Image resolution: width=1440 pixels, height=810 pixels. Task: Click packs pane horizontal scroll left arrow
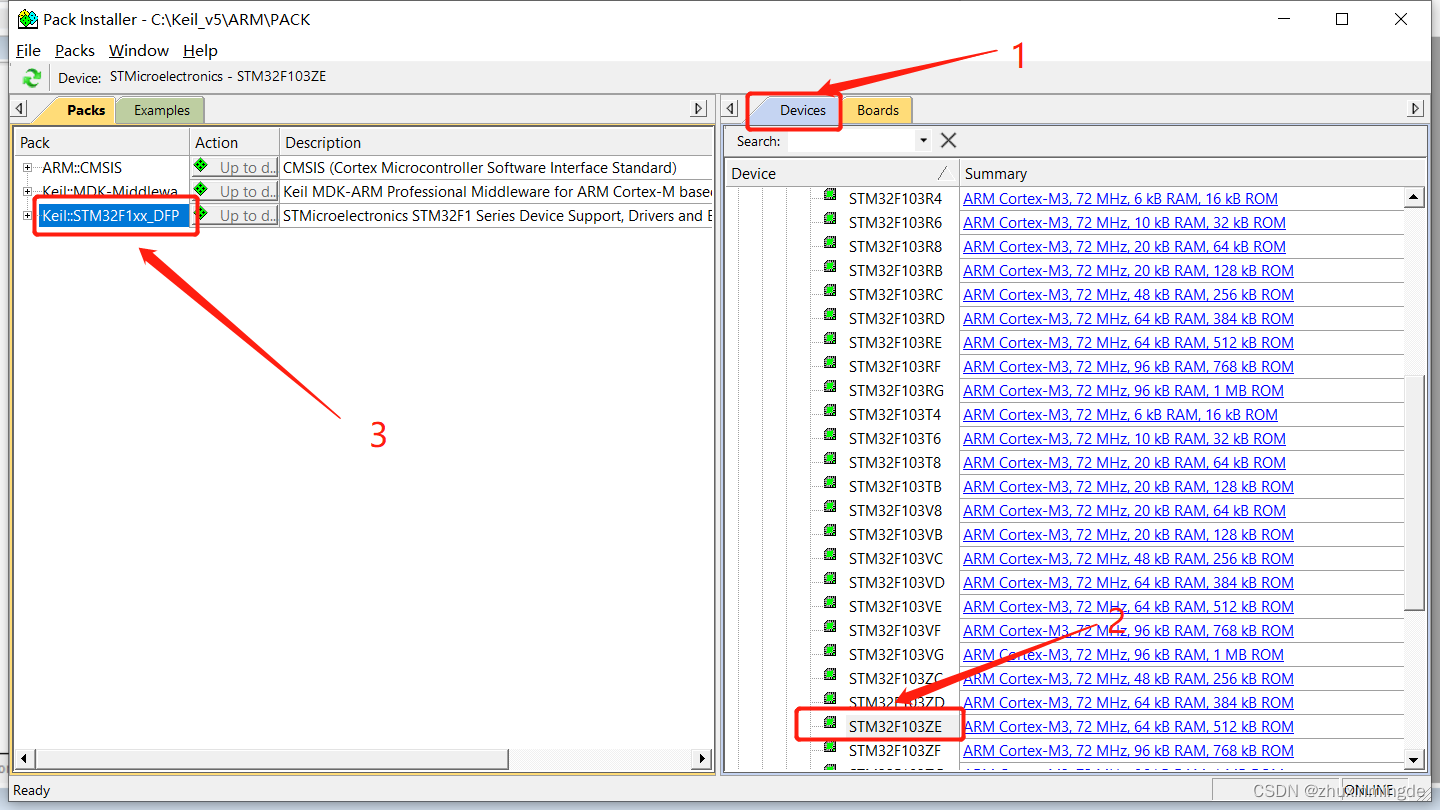click(24, 759)
